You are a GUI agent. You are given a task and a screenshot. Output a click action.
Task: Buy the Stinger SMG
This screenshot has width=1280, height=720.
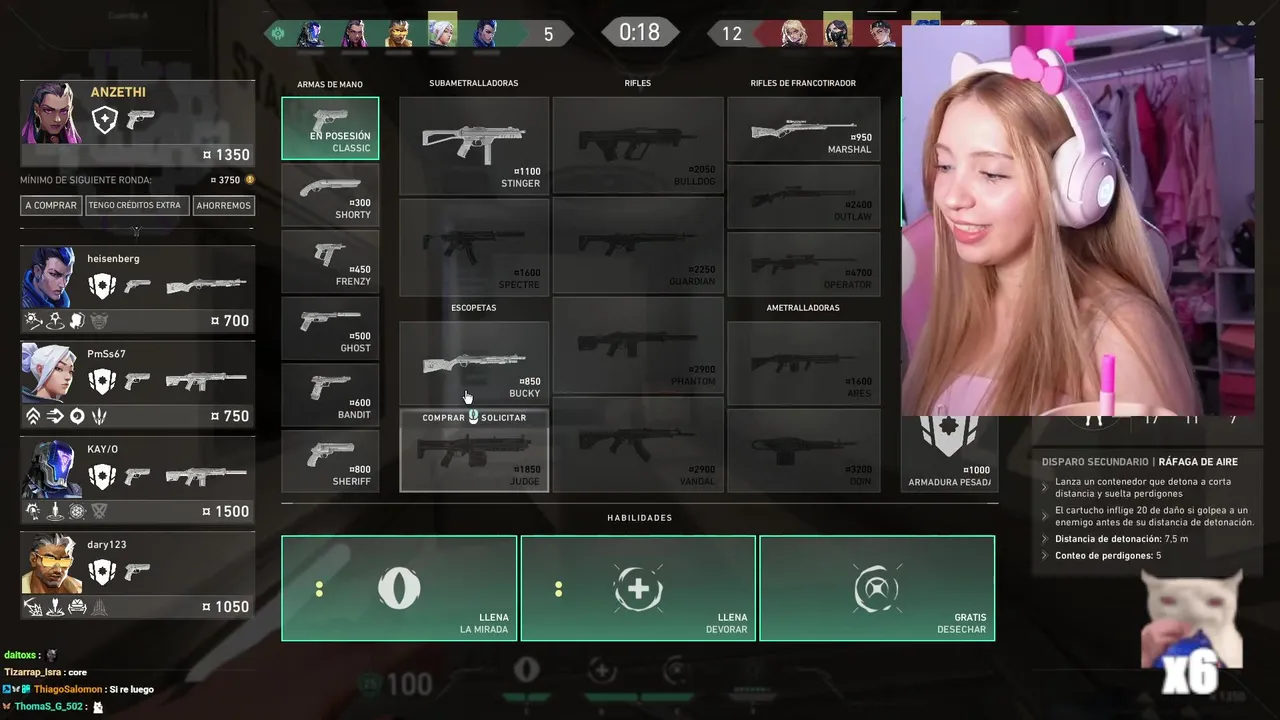(474, 145)
